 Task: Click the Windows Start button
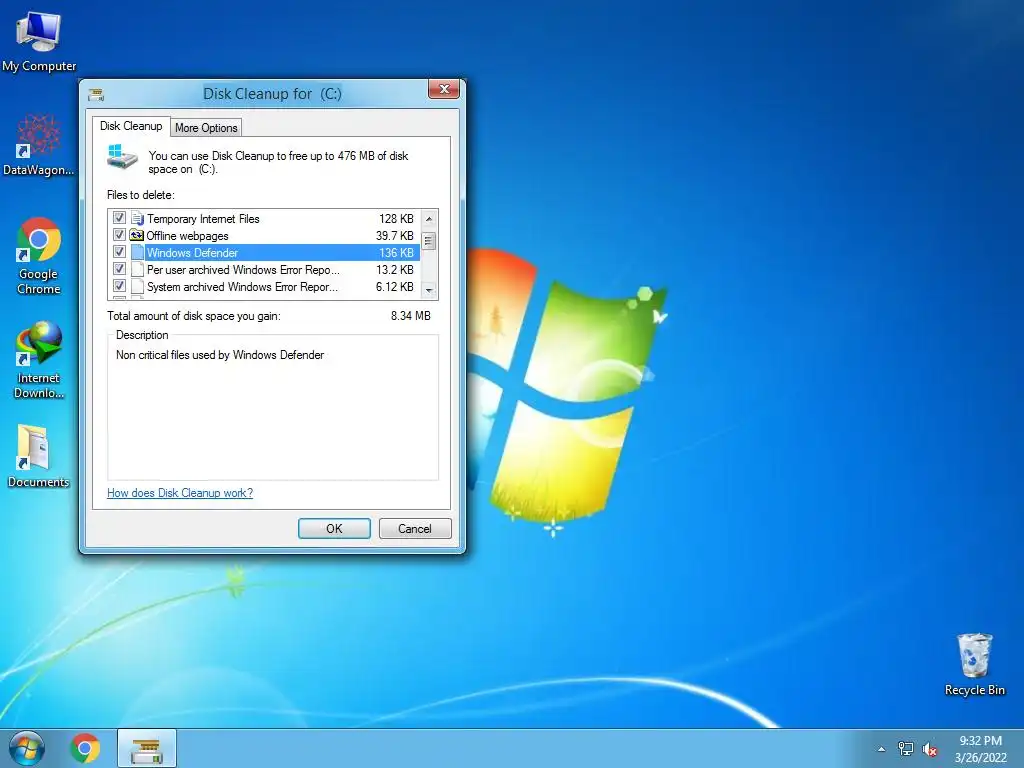coord(27,748)
